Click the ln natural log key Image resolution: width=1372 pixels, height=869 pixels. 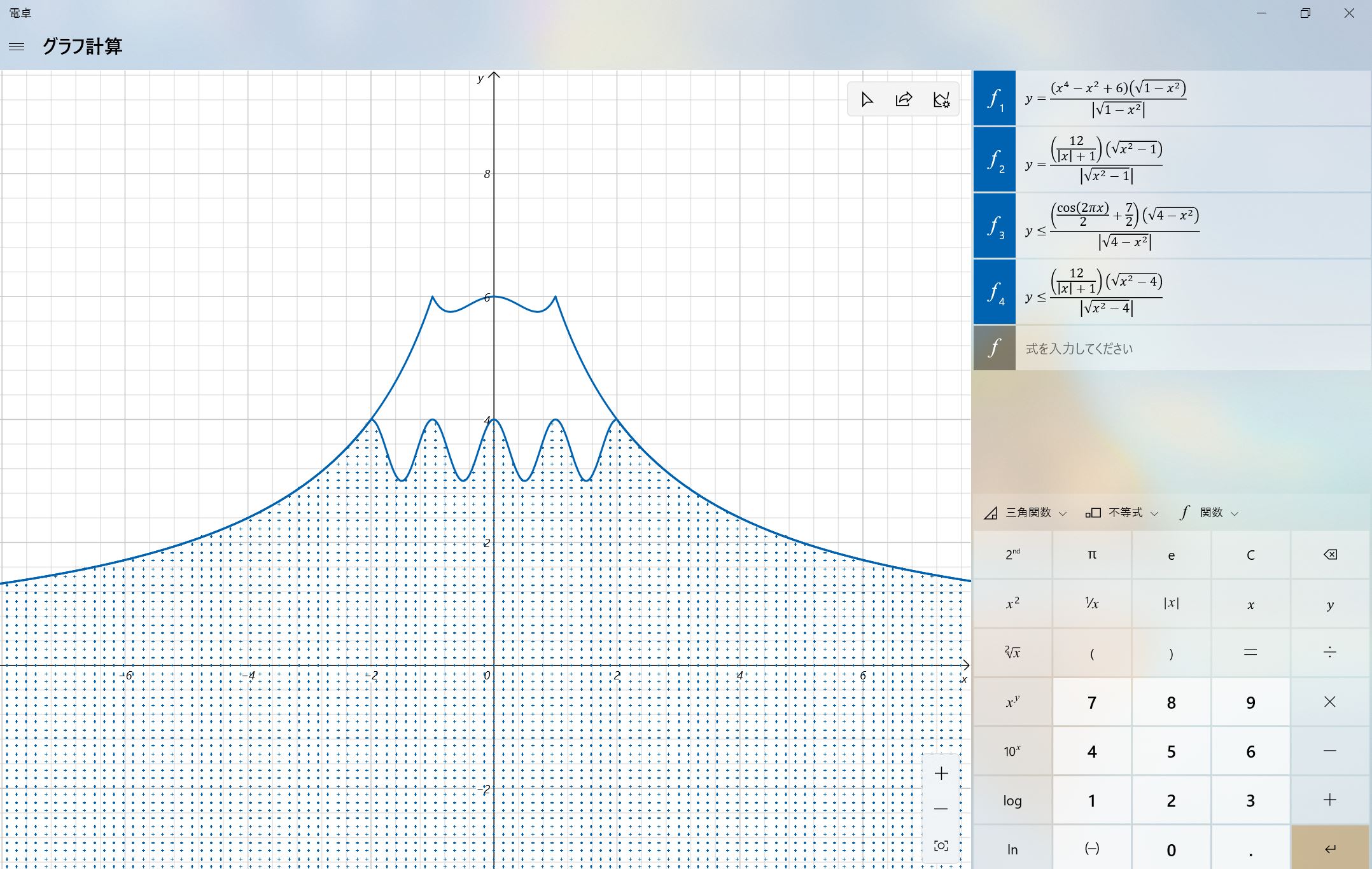[x=1012, y=849]
